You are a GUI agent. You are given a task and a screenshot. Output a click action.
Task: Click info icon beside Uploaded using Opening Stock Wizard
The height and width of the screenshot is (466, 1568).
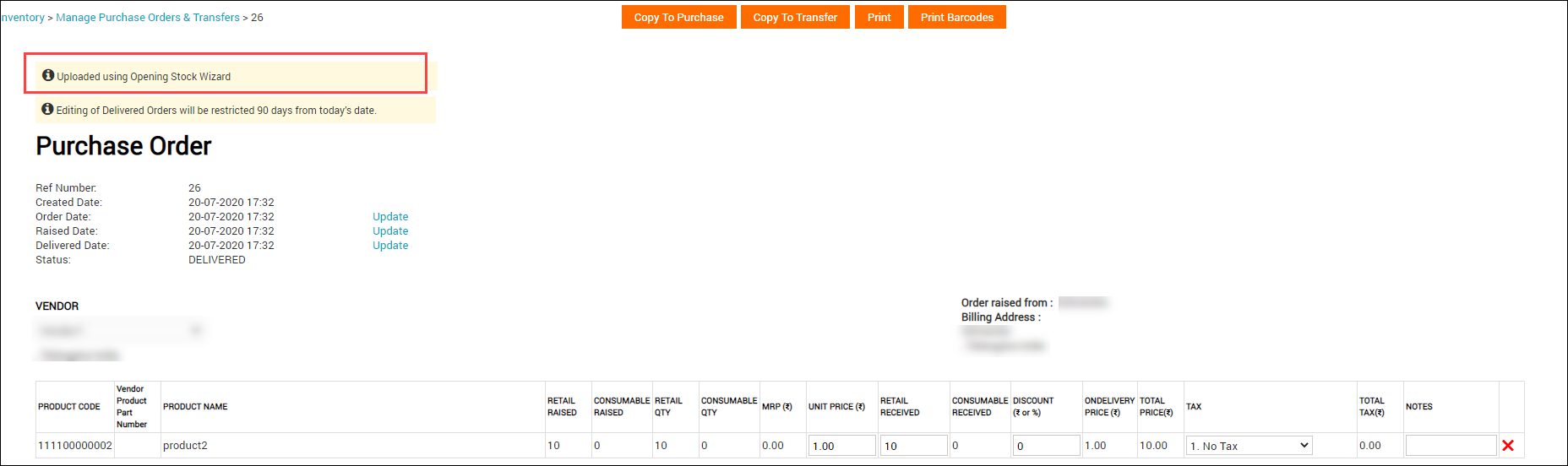(x=48, y=75)
